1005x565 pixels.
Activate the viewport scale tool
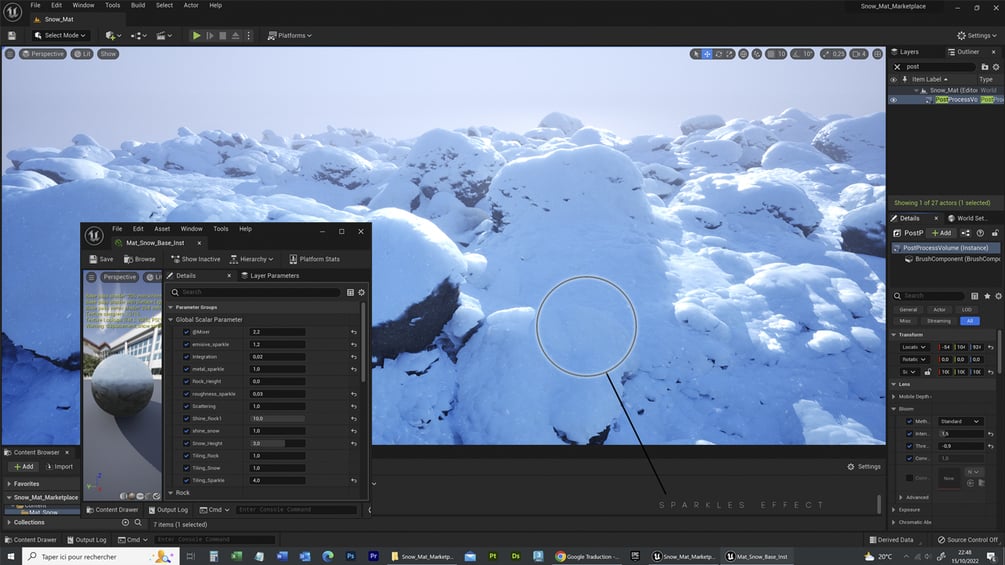click(729, 54)
